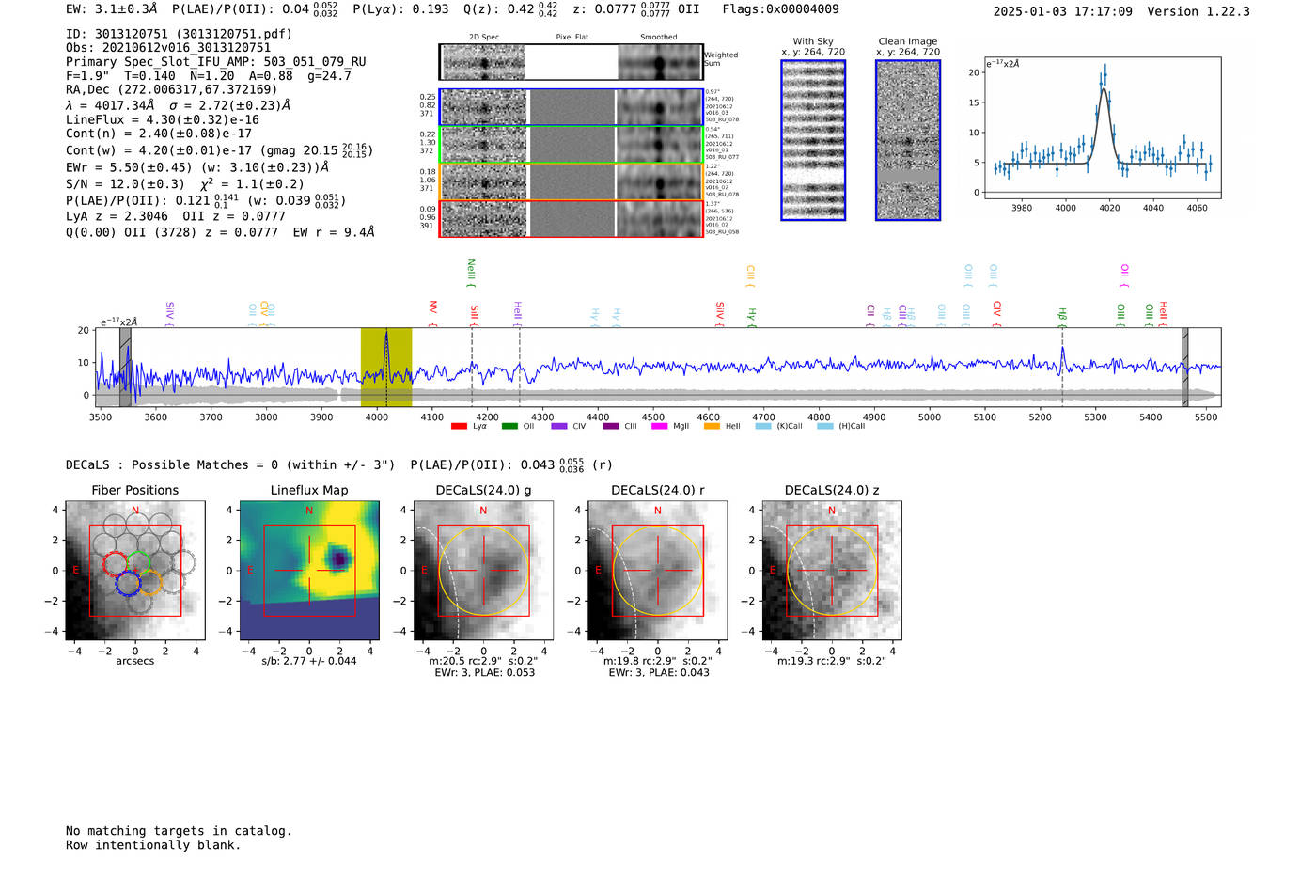
Task: Open the DECaLS(24.0) g cutout
Action: 483,571
